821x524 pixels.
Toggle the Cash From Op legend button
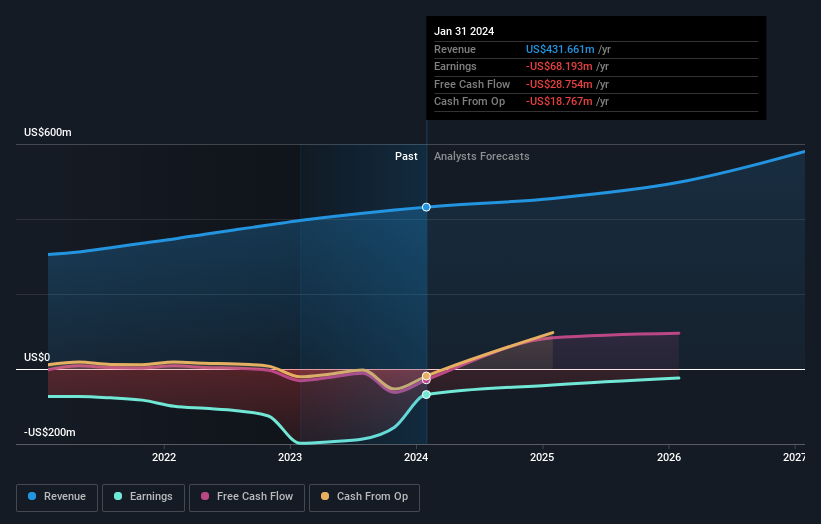364,497
